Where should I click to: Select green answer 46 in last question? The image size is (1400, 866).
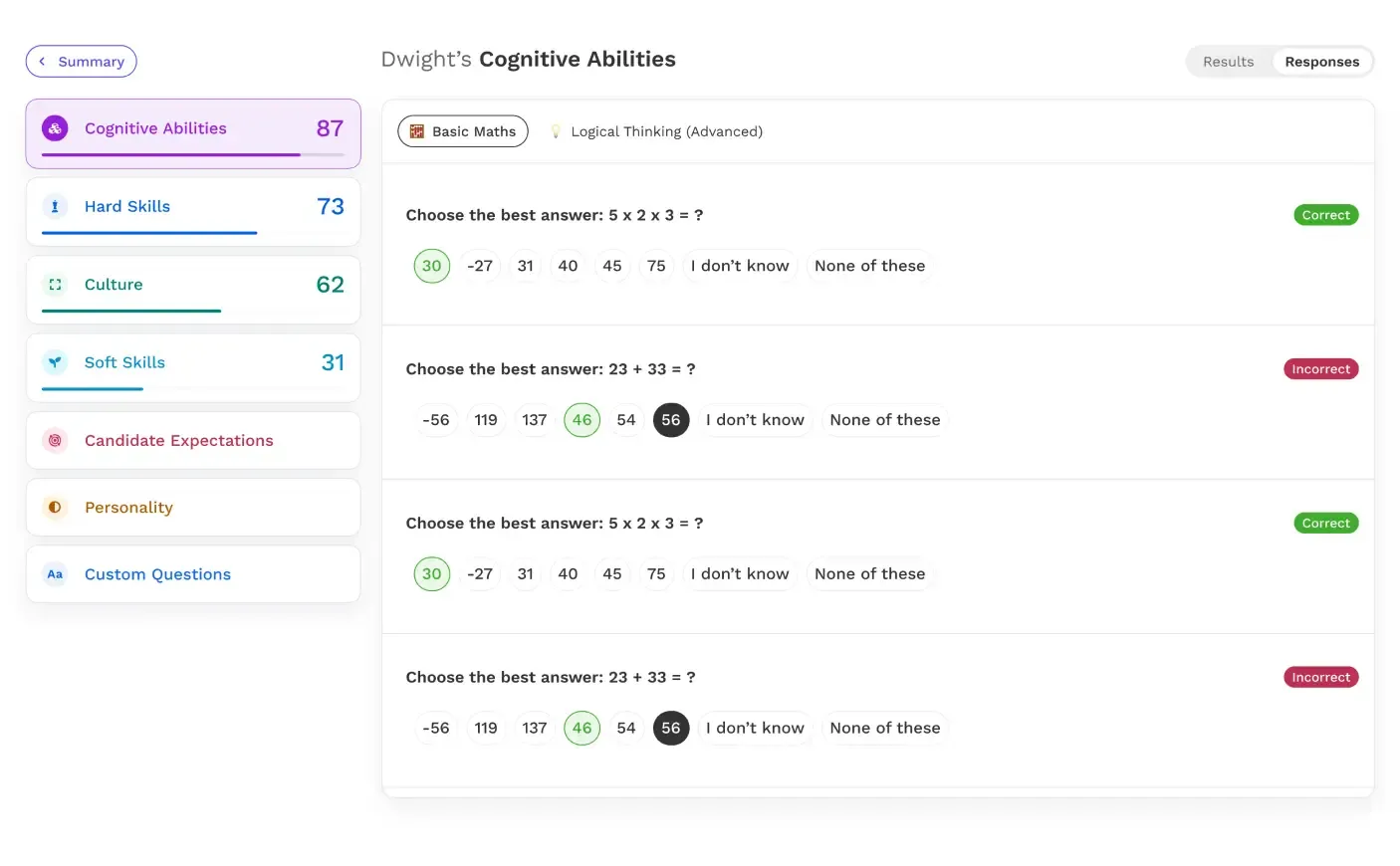[x=583, y=728]
